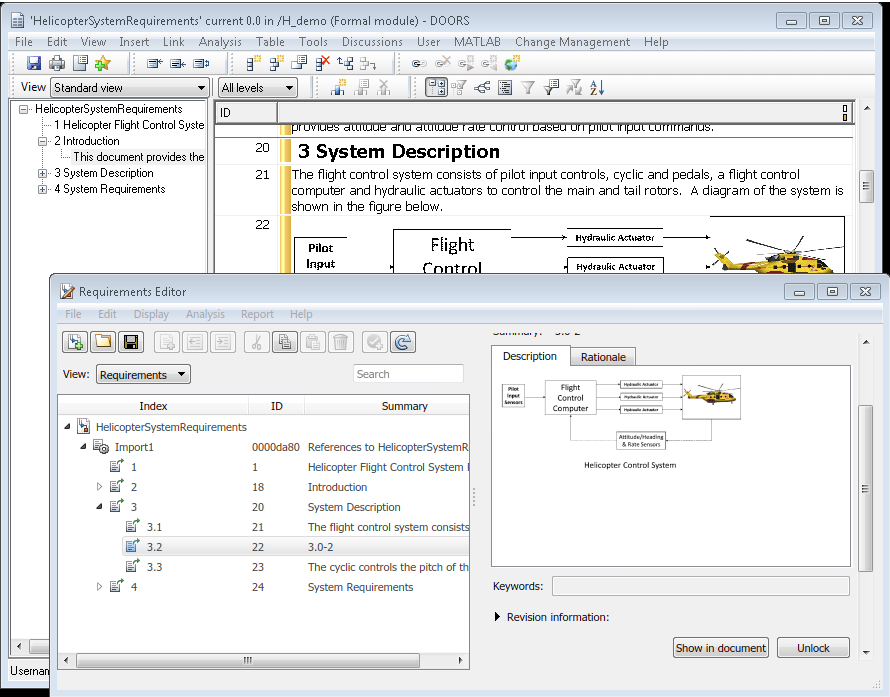This screenshot has height=697, width=890.
Task: Expand 3 System Description node in DOORS tree
Action: [43, 173]
